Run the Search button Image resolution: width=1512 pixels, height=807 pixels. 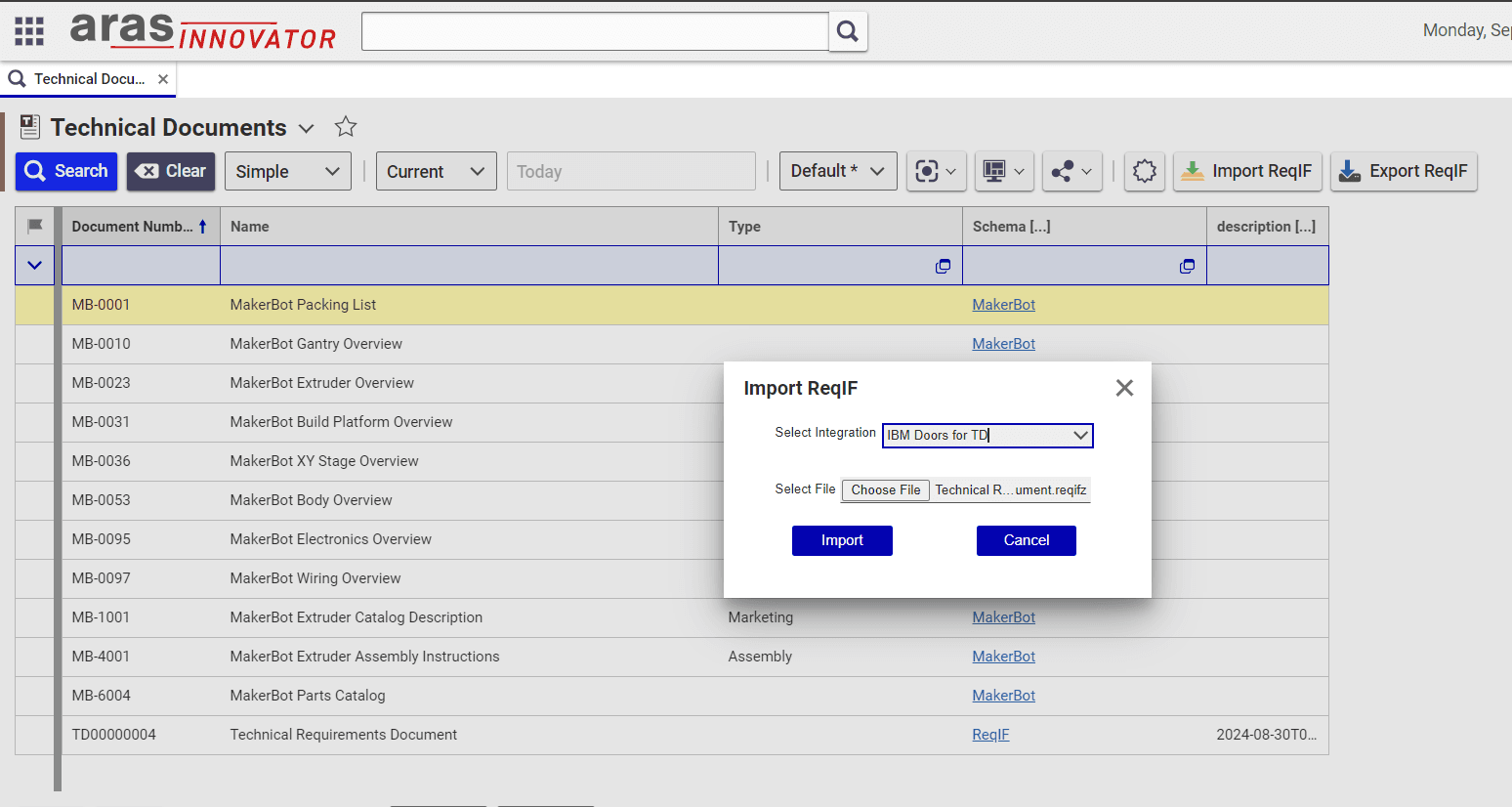coord(66,171)
